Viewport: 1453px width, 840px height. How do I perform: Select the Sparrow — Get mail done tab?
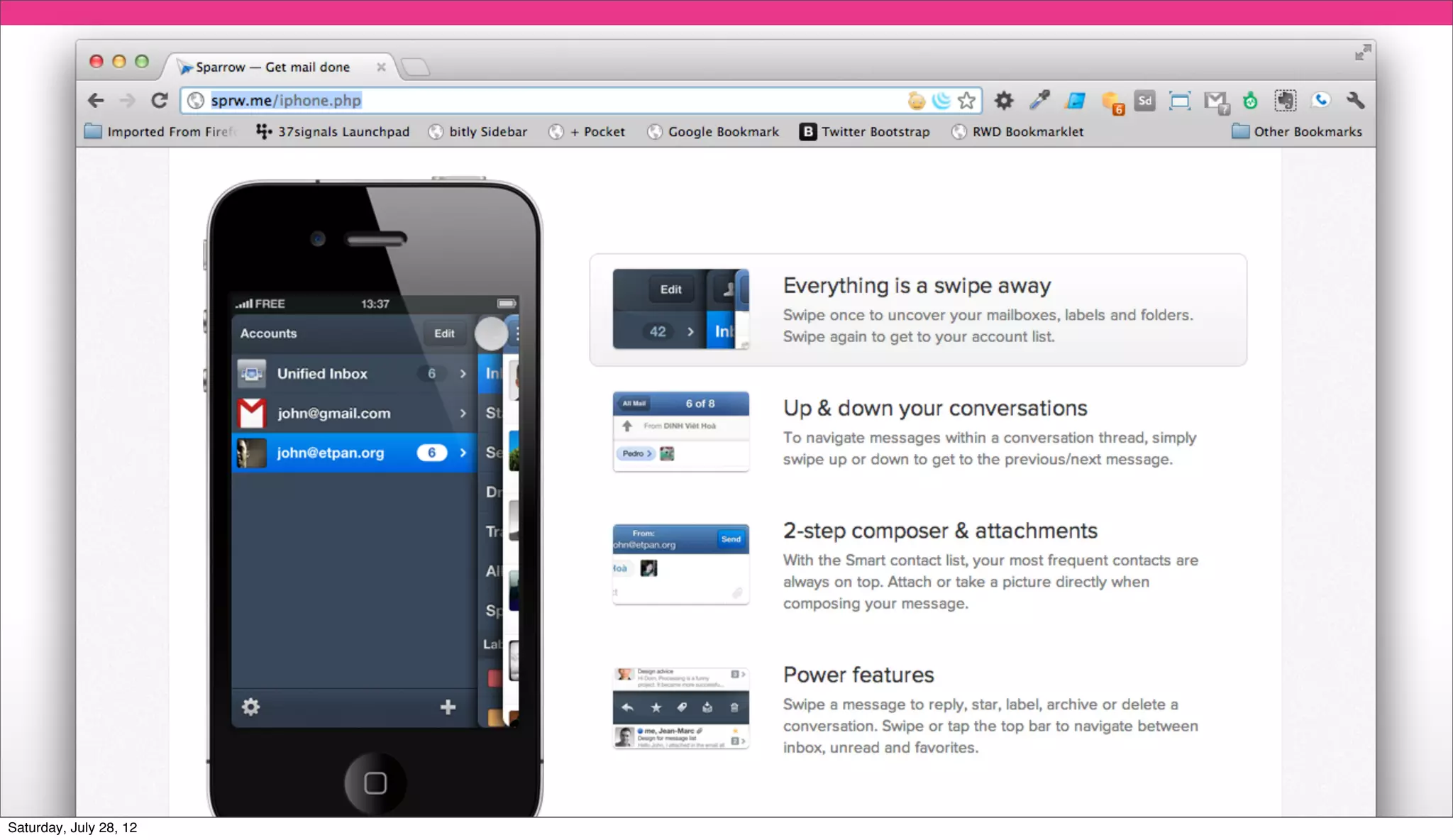[273, 67]
